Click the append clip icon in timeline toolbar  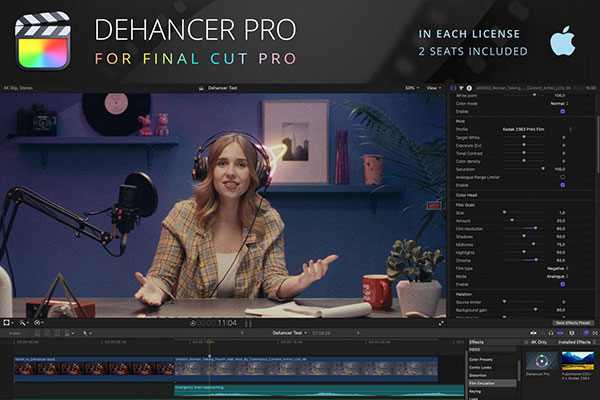tap(57, 333)
